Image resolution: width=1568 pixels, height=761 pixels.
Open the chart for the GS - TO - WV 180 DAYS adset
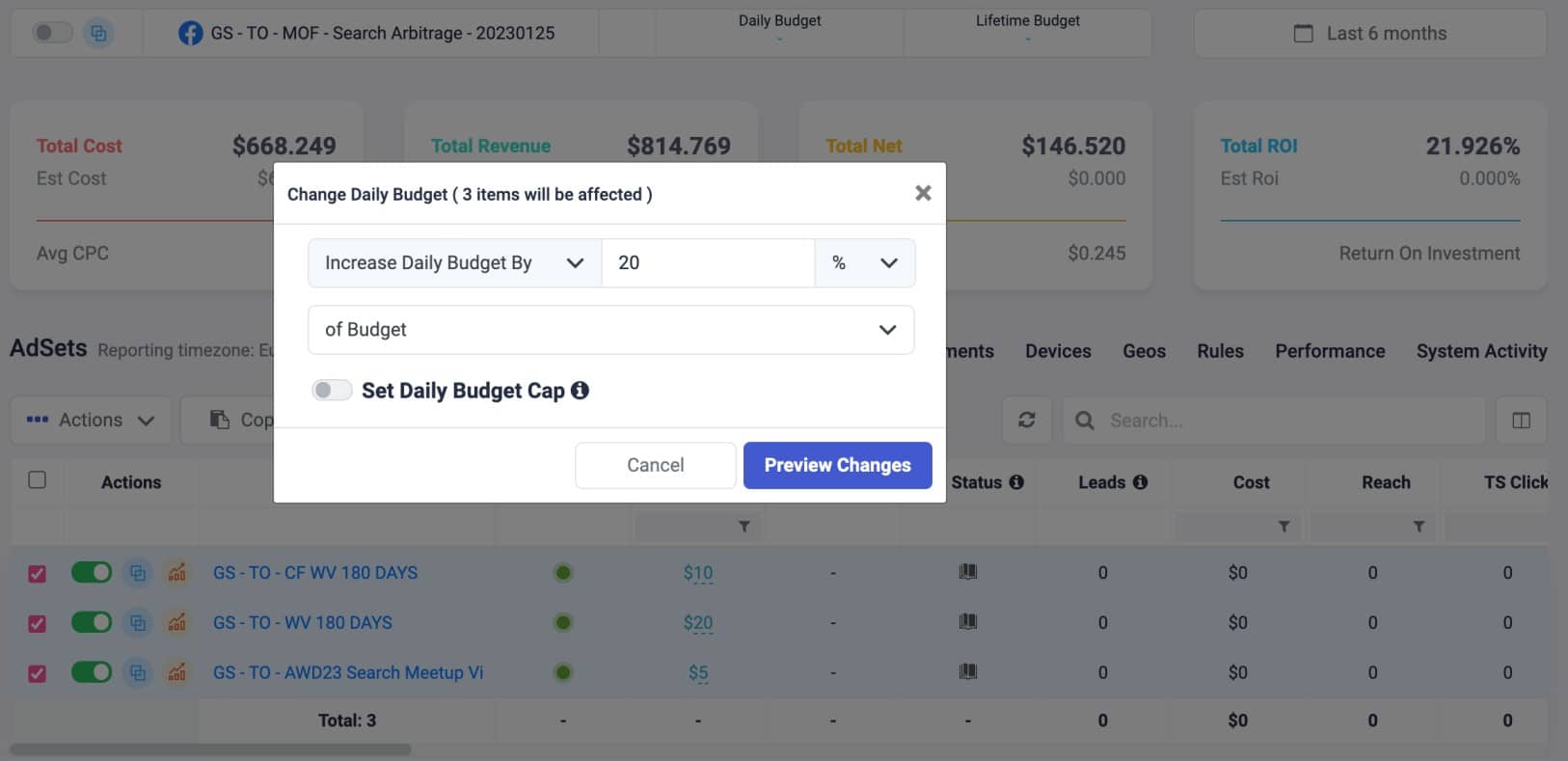[176, 623]
